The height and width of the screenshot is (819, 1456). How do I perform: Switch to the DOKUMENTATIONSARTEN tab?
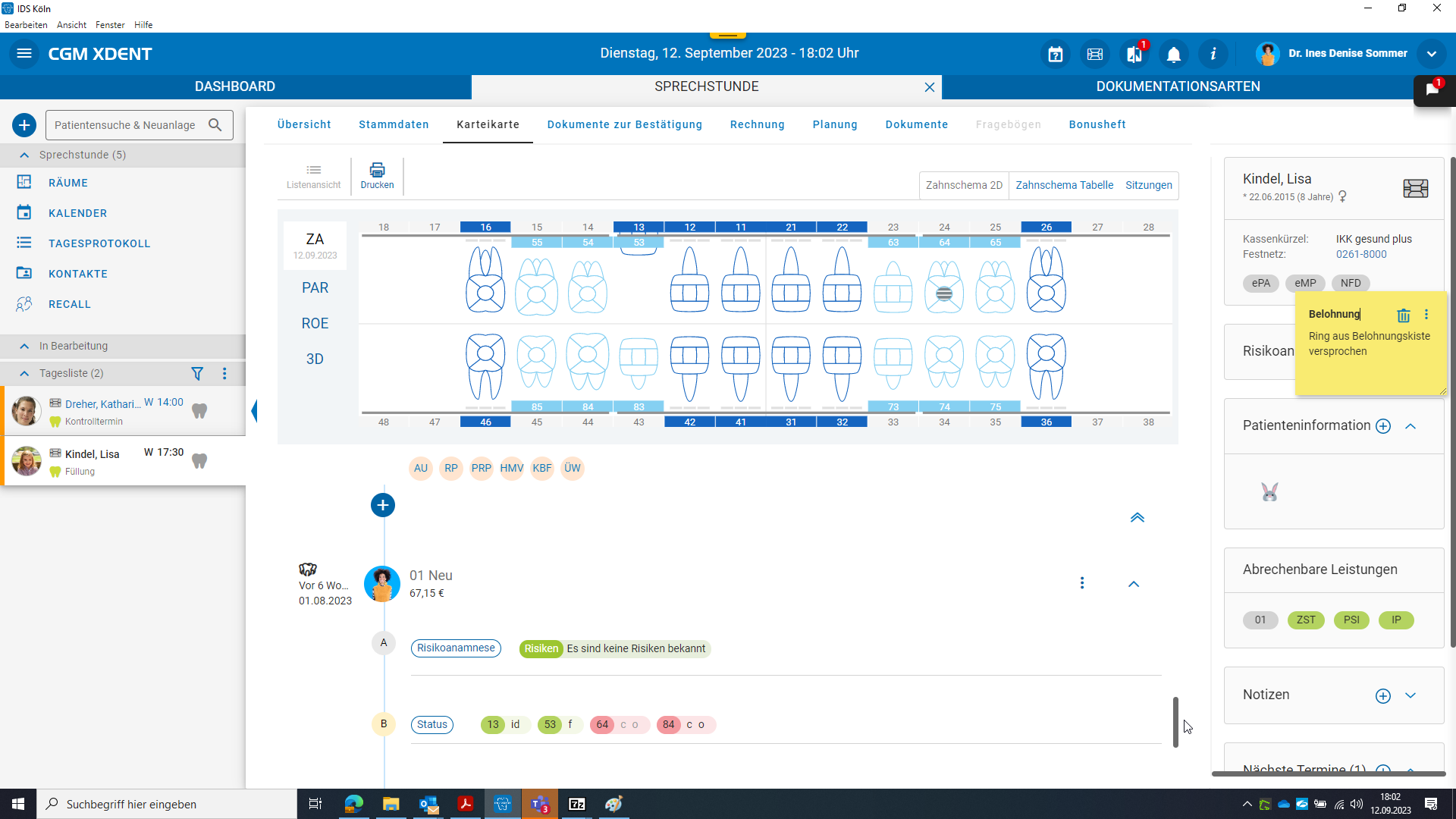click(1178, 86)
